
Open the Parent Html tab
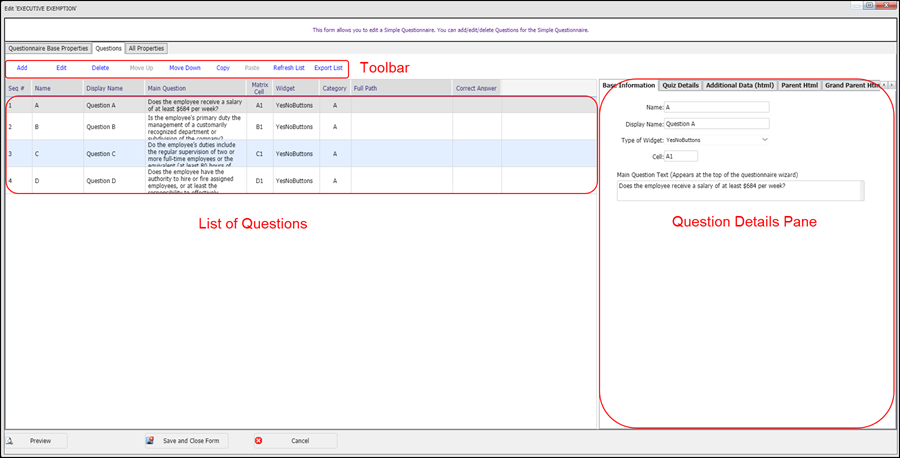pos(800,86)
